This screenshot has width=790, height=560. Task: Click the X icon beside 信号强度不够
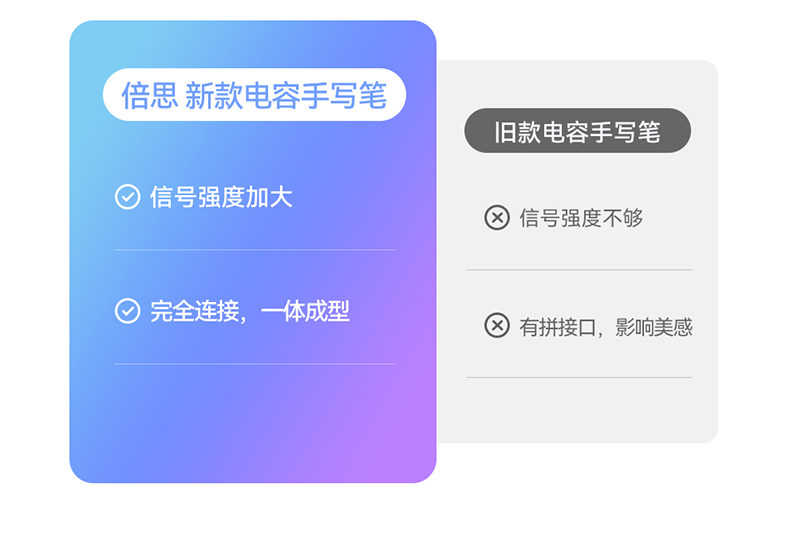click(497, 218)
